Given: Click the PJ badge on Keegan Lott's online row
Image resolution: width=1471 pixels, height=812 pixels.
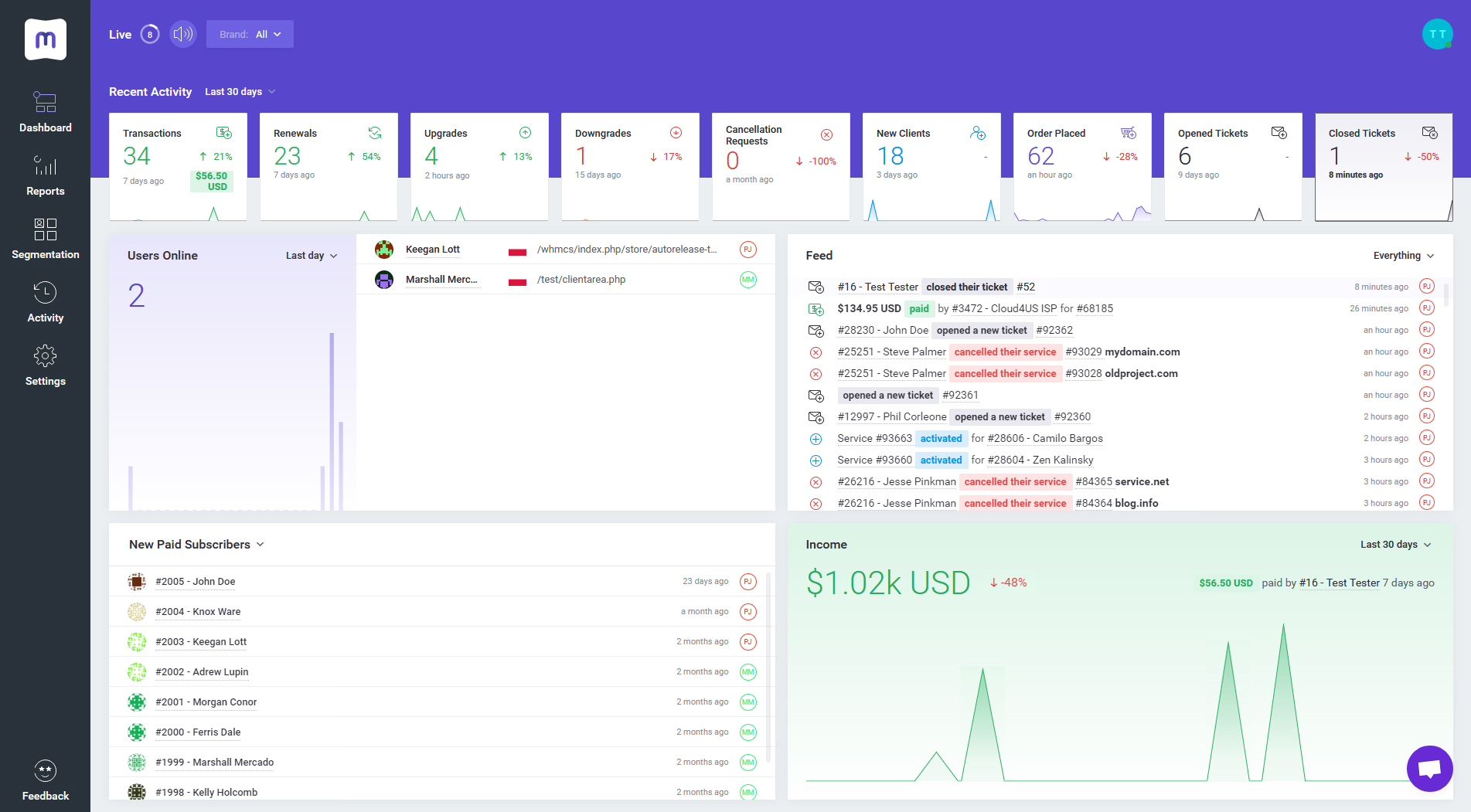Looking at the screenshot, I should point(747,250).
